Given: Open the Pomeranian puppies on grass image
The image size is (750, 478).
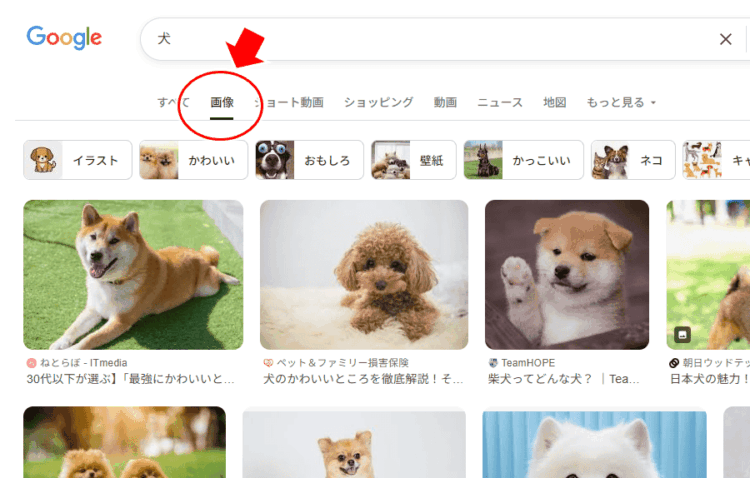Looking at the screenshot, I should point(124,442).
